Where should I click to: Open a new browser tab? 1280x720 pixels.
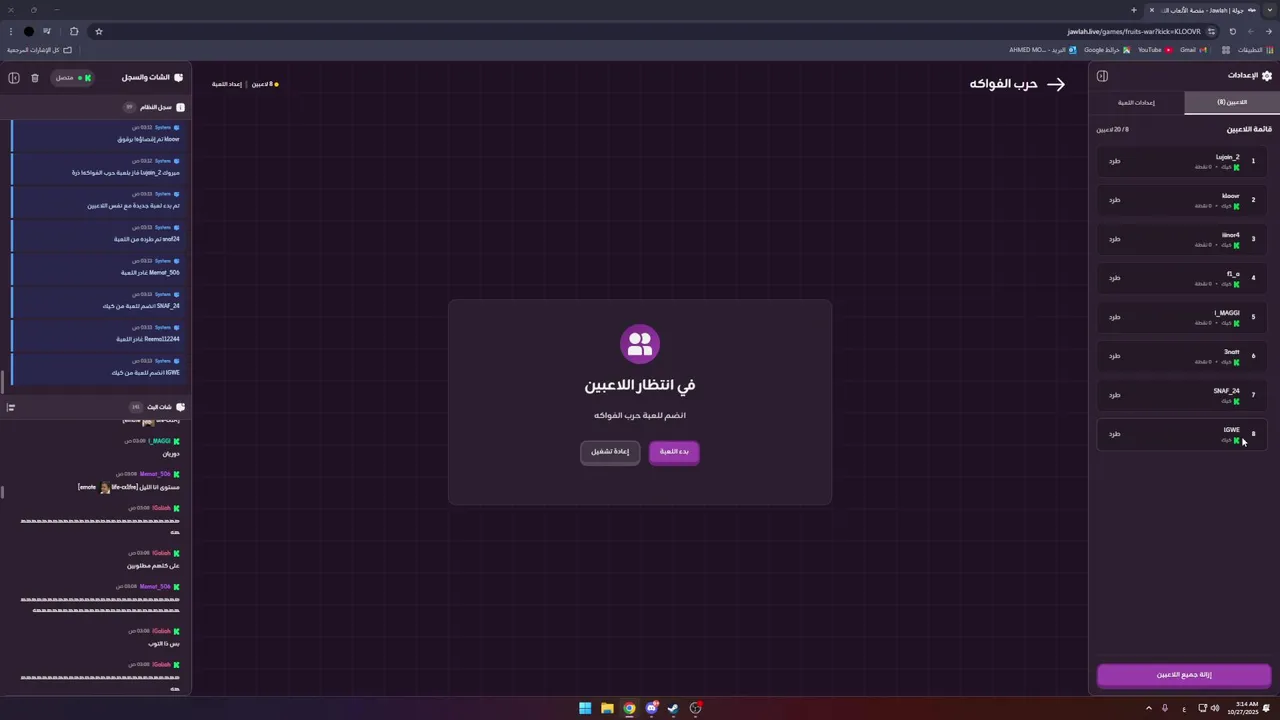point(1134,10)
